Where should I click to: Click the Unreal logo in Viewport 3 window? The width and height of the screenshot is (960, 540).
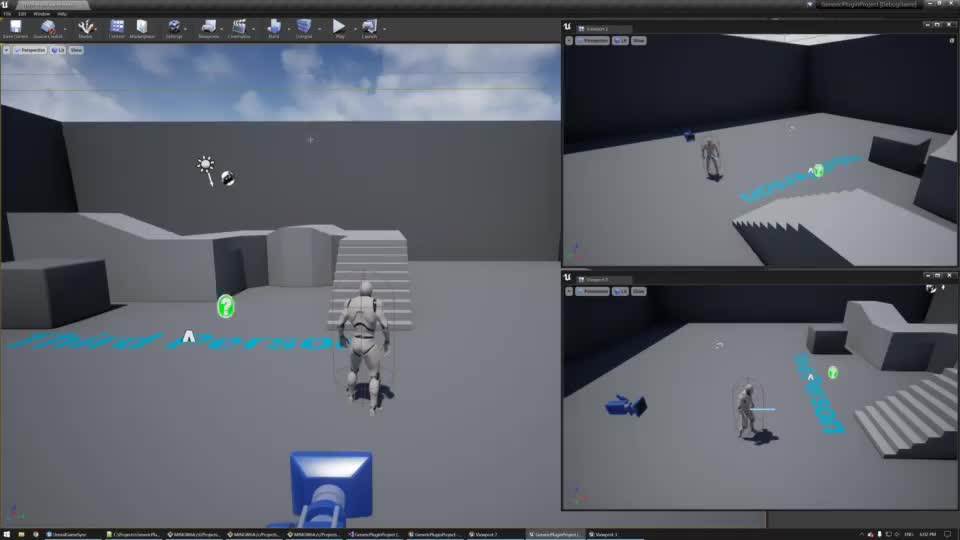[567, 277]
